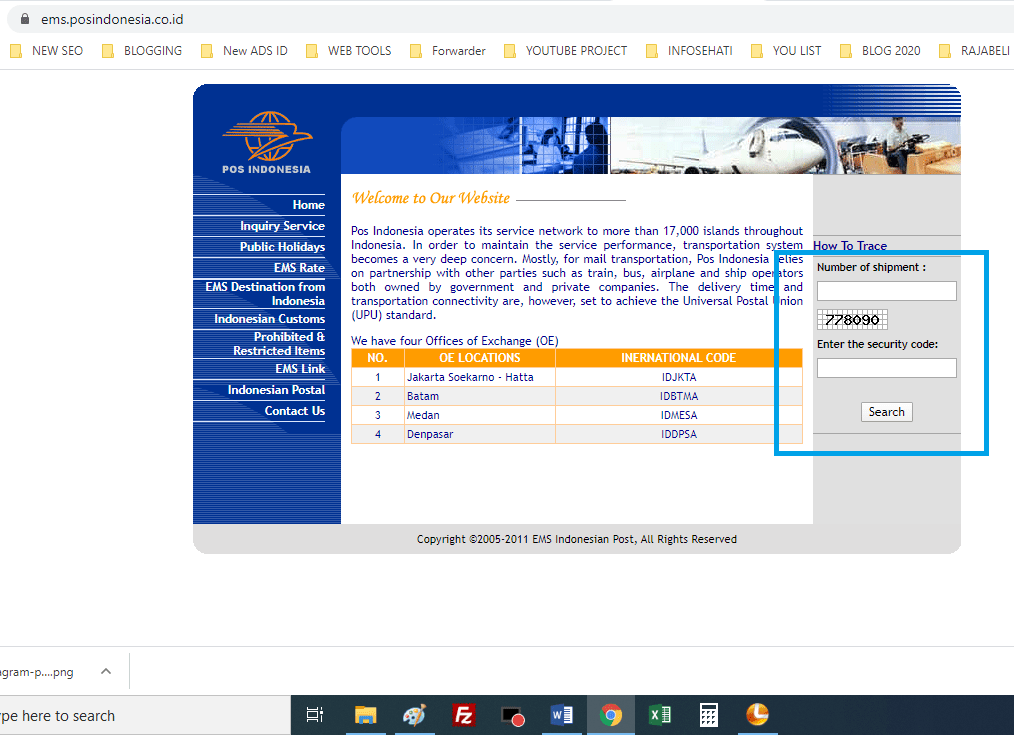This screenshot has height=740, width=1014.
Task: Click the NO. column header
Action: point(377,358)
